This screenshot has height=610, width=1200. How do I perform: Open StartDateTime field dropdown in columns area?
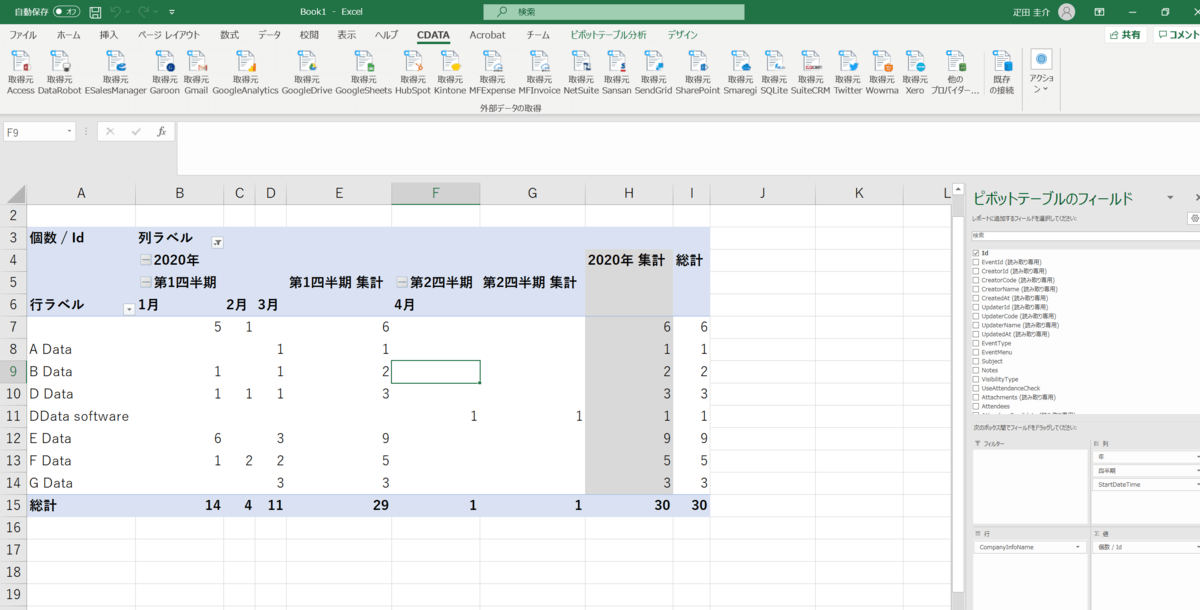(x=1197, y=484)
